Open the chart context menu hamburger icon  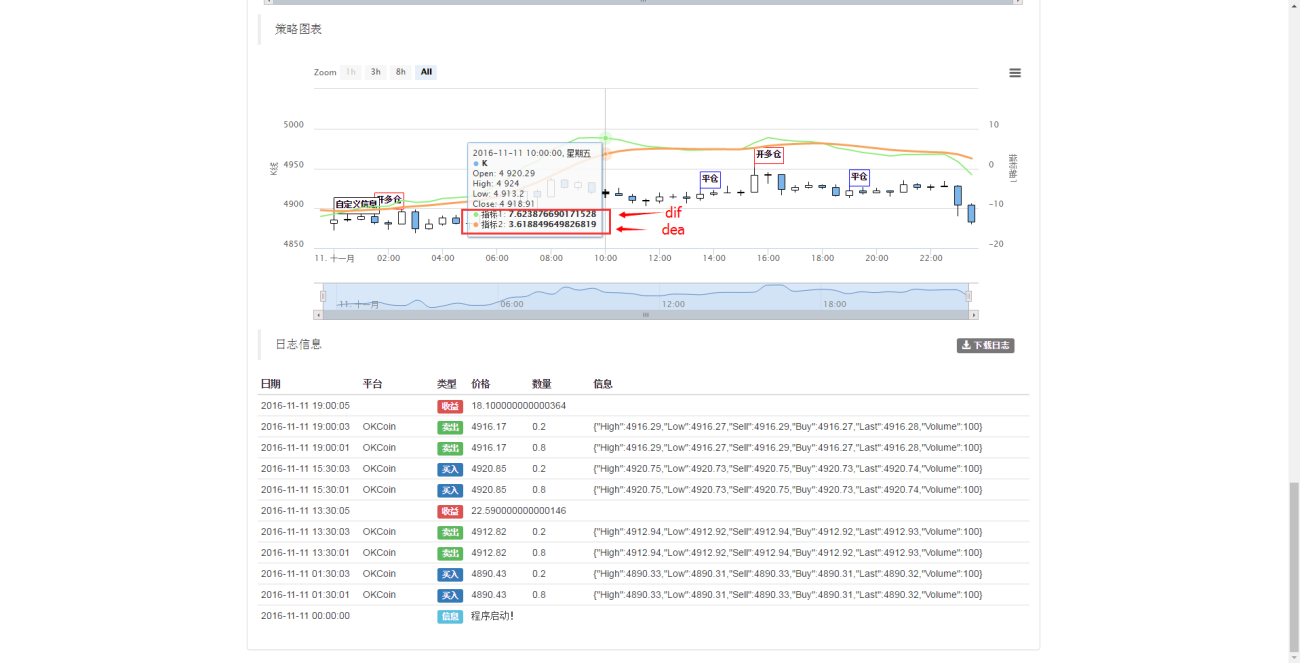pos(1015,73)
